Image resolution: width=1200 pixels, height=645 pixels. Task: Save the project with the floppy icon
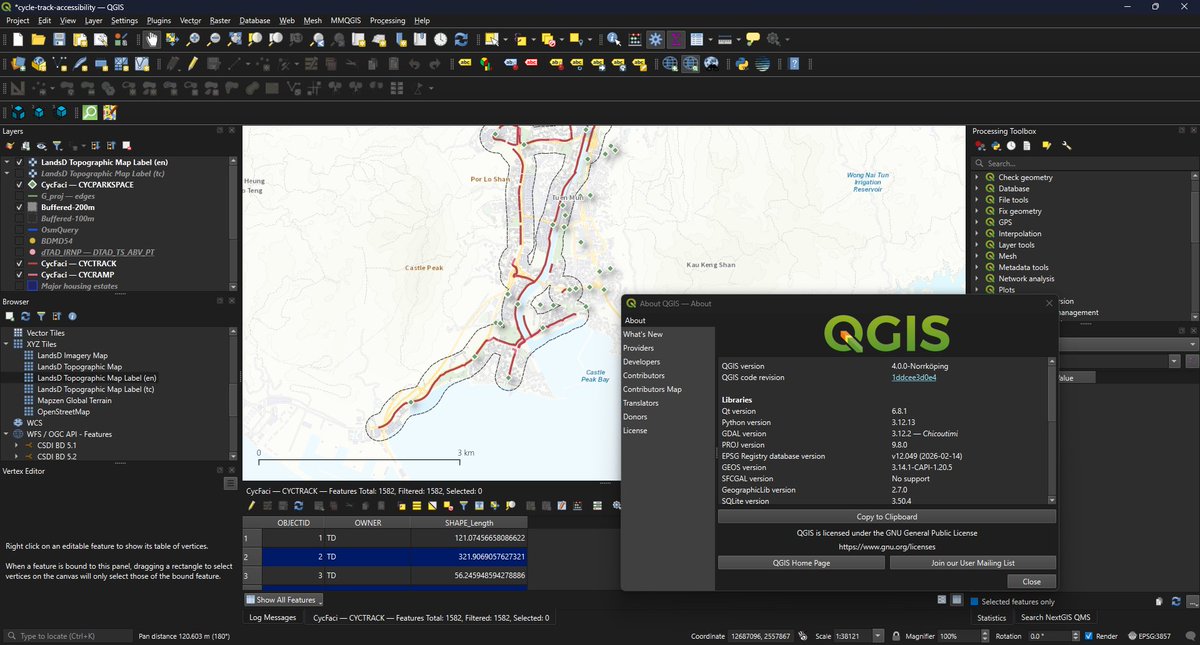pos(59,40)
